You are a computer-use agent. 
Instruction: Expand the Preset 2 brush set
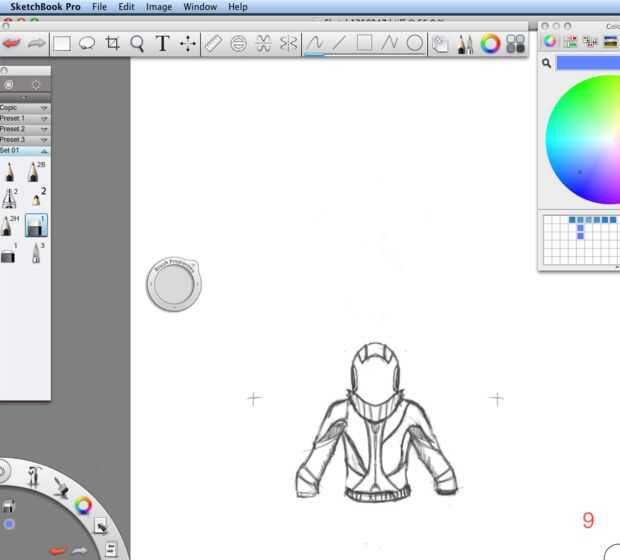25,129
